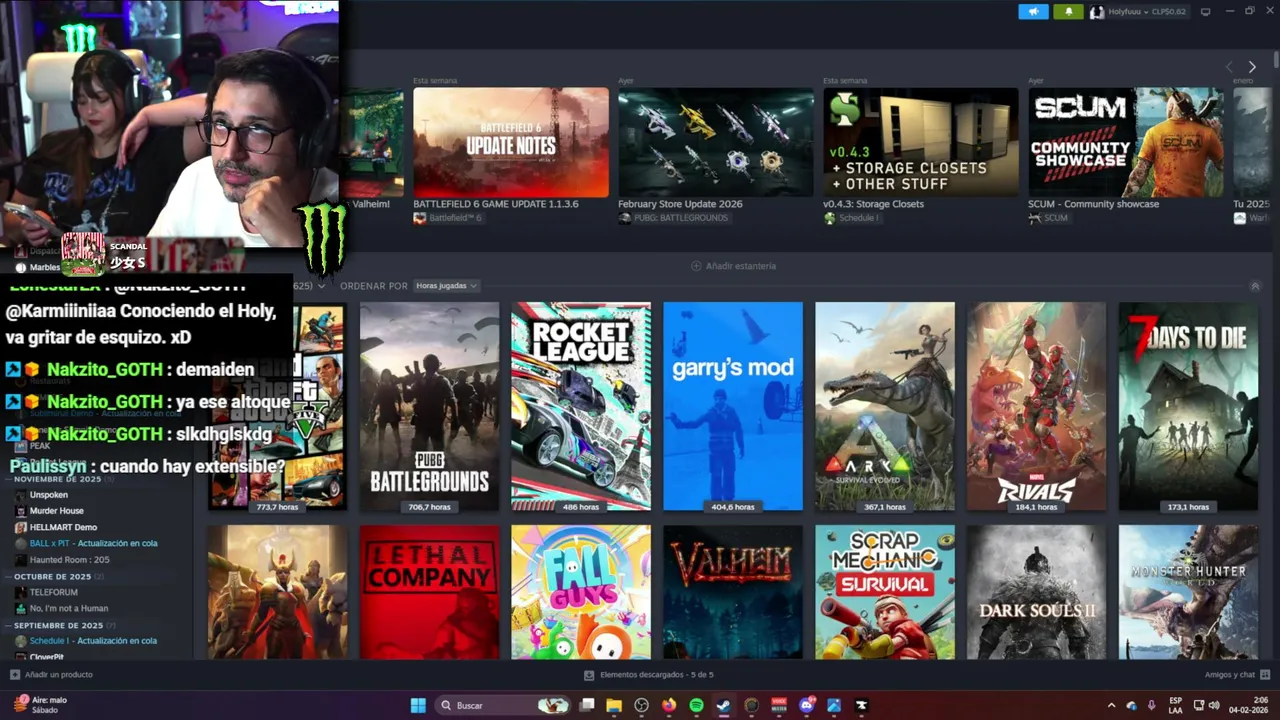Image resolution: width=1280 pixels, height=720 pixels.
Task: Open OBS Studio from the taskbar
Action: tap(642, 705)
